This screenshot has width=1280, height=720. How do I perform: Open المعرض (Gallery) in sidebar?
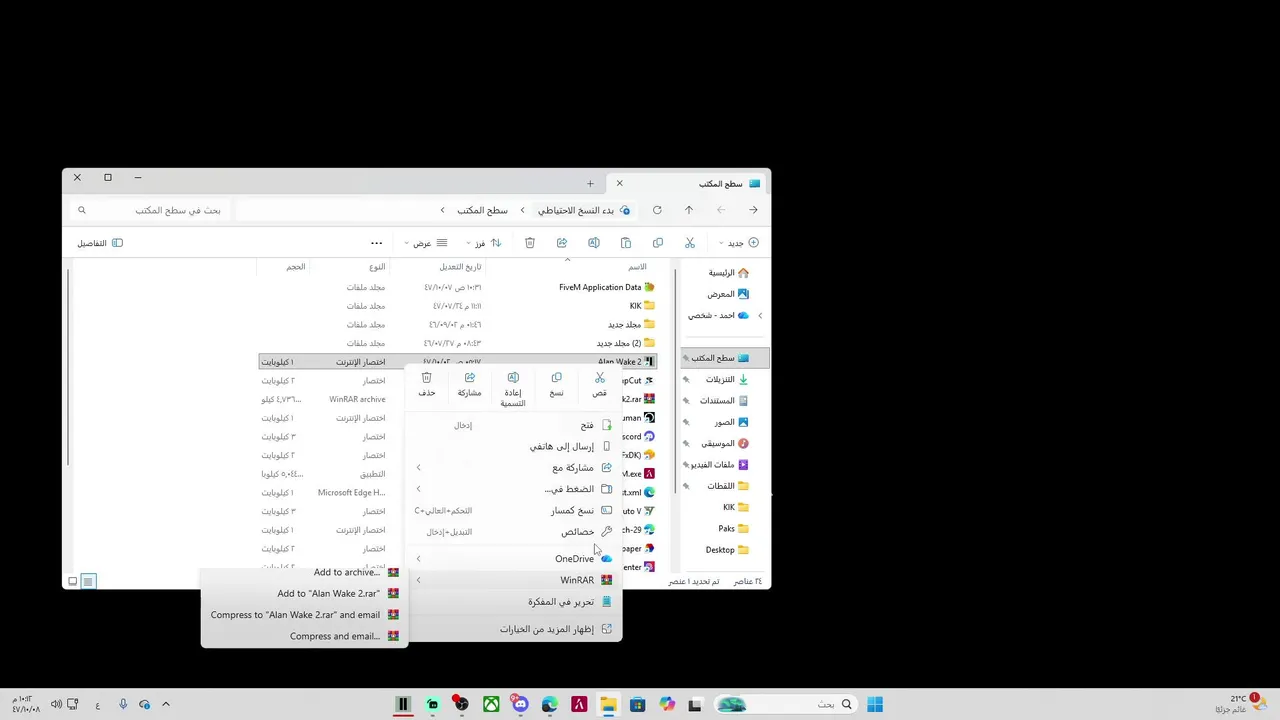(728, 294)
